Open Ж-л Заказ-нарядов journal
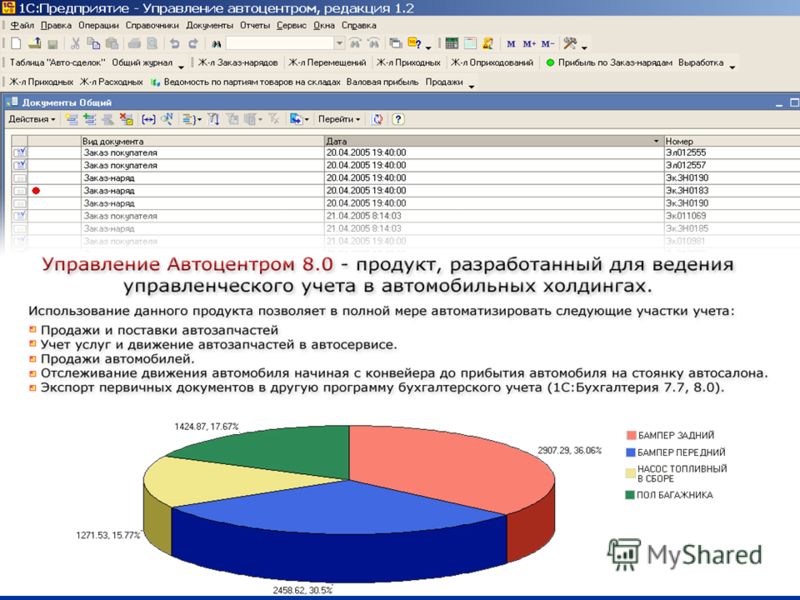Screen dimensions: 800x600 point(238,62)
